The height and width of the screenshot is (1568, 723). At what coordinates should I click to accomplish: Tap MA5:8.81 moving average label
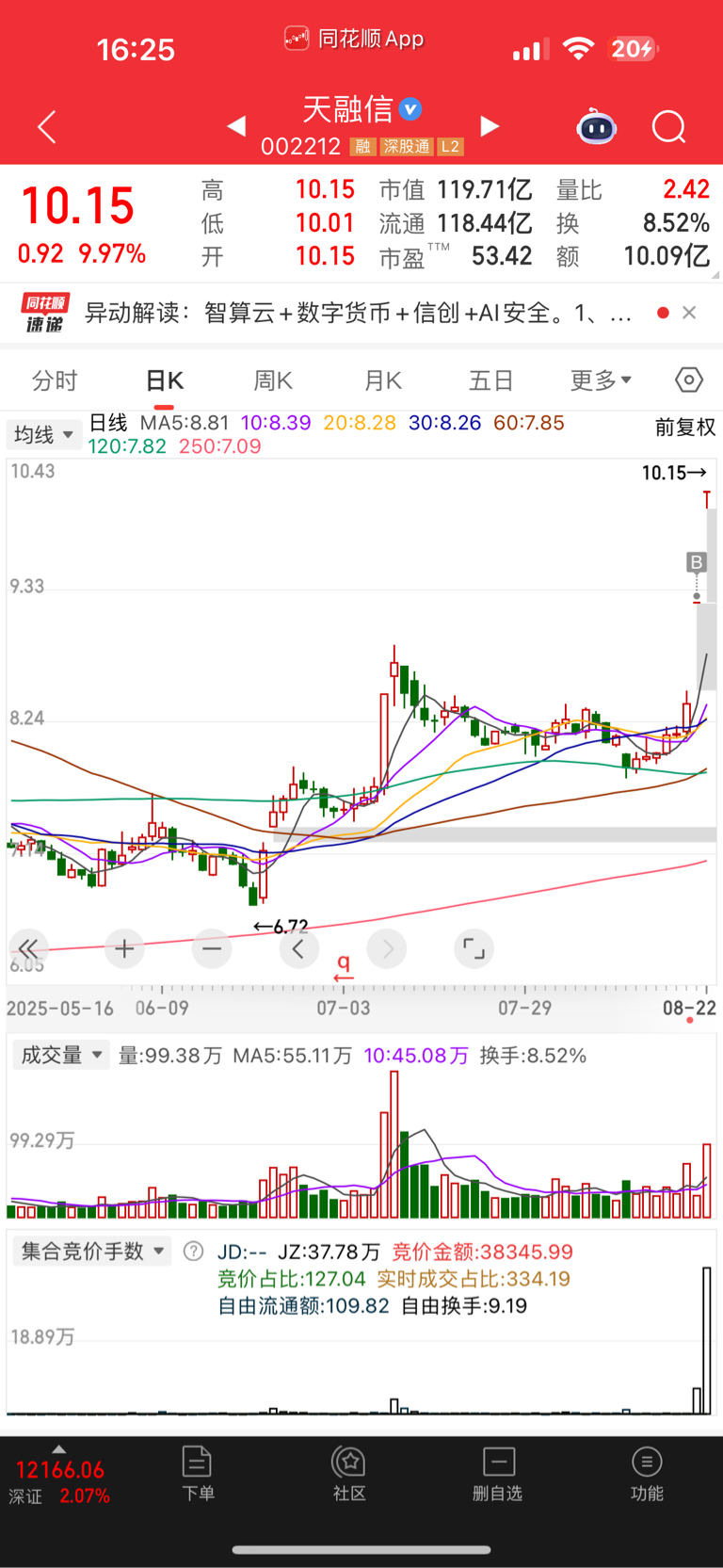pyautogui.click(x=185, y=423)
